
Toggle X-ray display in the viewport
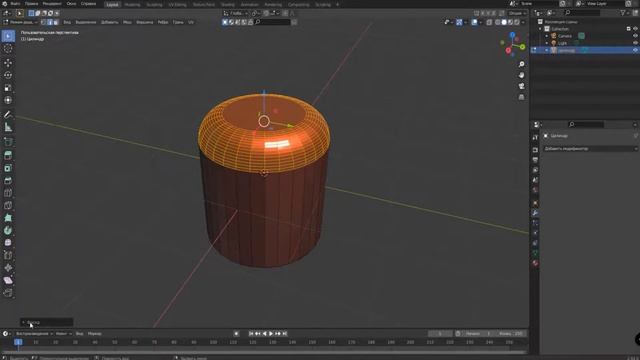(x=489, y=22)
